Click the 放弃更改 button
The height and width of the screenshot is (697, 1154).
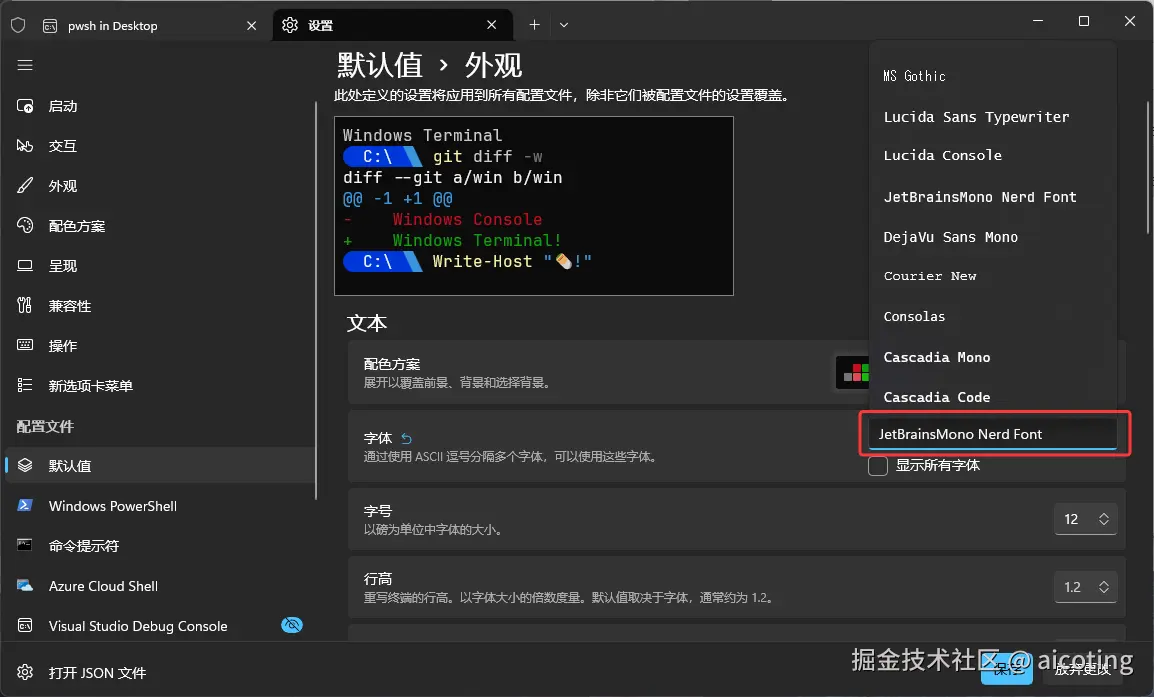pyautogui.click(x=1082, y=669)
